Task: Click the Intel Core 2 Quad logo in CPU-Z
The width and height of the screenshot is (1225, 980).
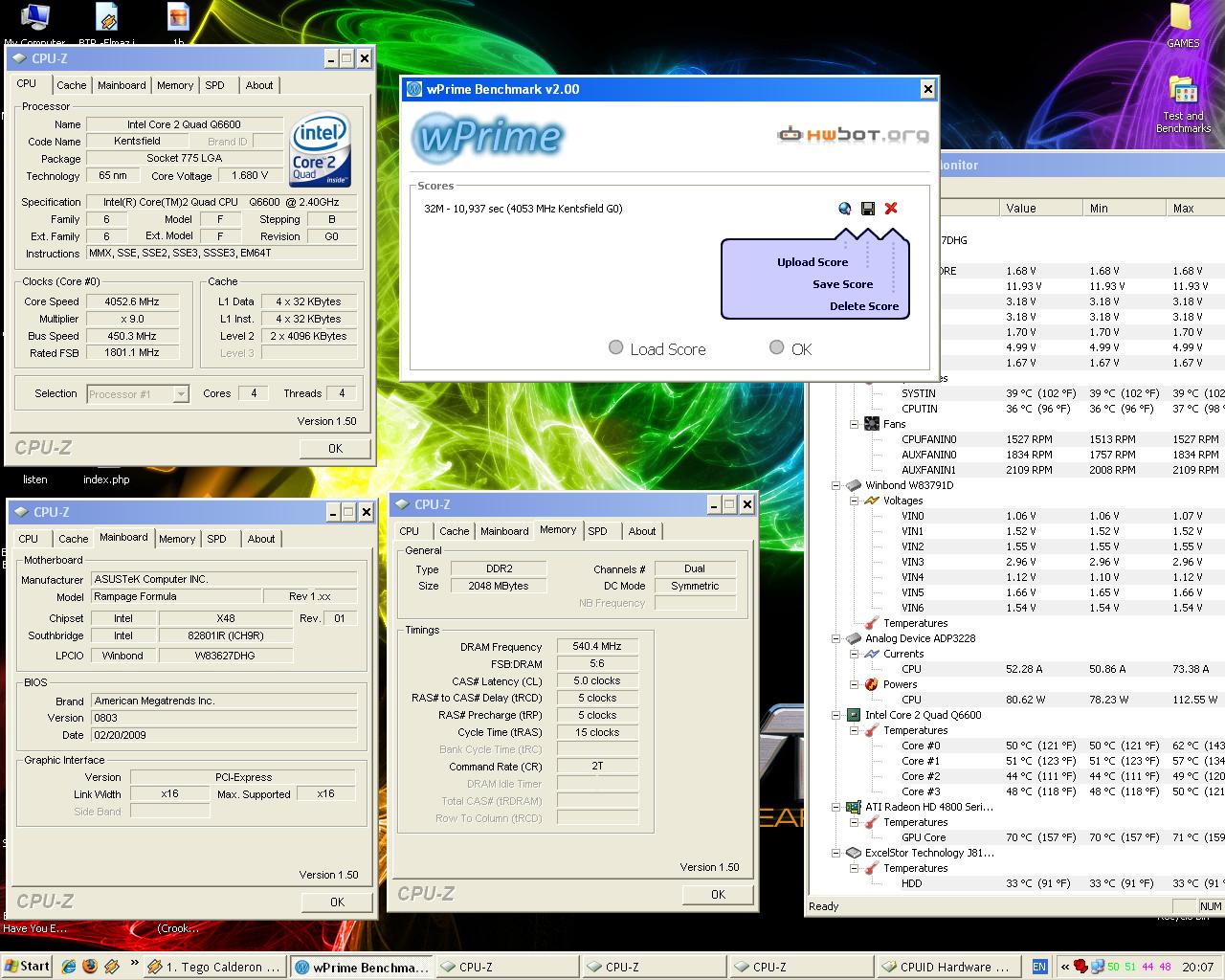Action: coord(322,151)
